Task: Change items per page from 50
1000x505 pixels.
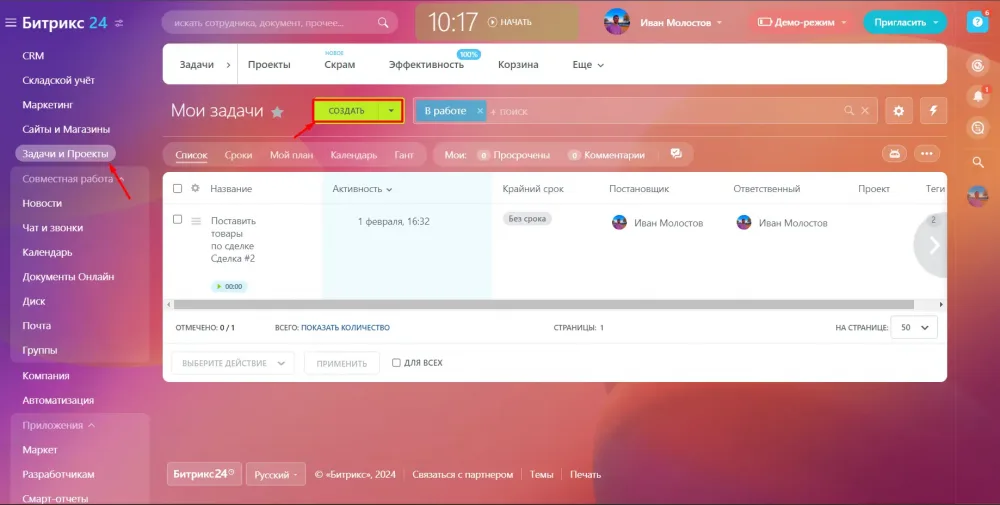Action: pyautogui.click(x=914, y=327)
